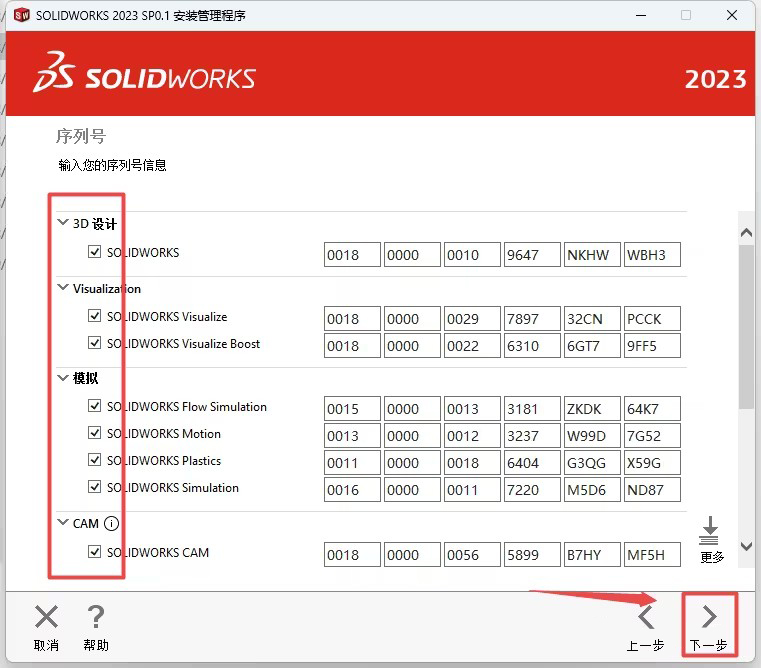Viewport: 761px width, 668px height.
Task: Click SOLIDWORKS Flow Simulation label
Action: (x=187, y=406)
